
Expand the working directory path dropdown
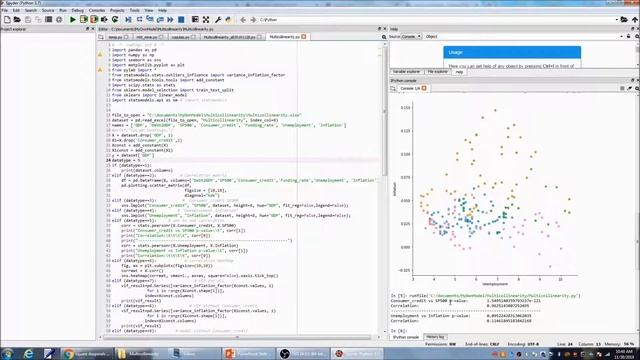[617, 20]
